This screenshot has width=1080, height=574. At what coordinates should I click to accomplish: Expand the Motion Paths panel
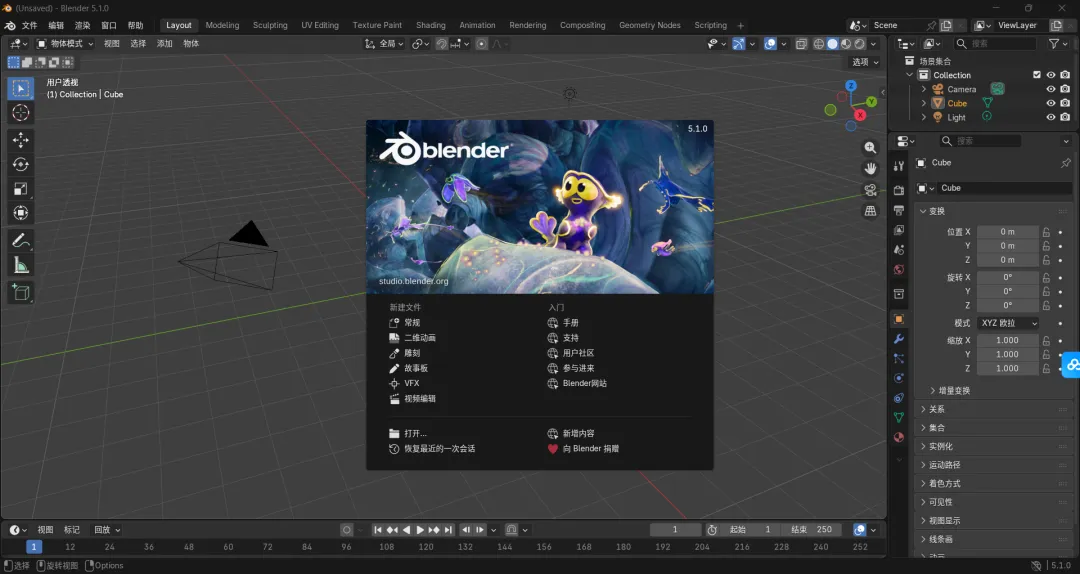coord(993,465)
